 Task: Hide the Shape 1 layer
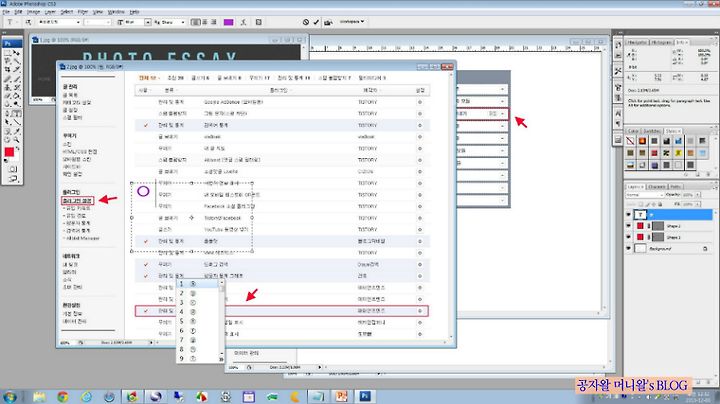(628, 237)
